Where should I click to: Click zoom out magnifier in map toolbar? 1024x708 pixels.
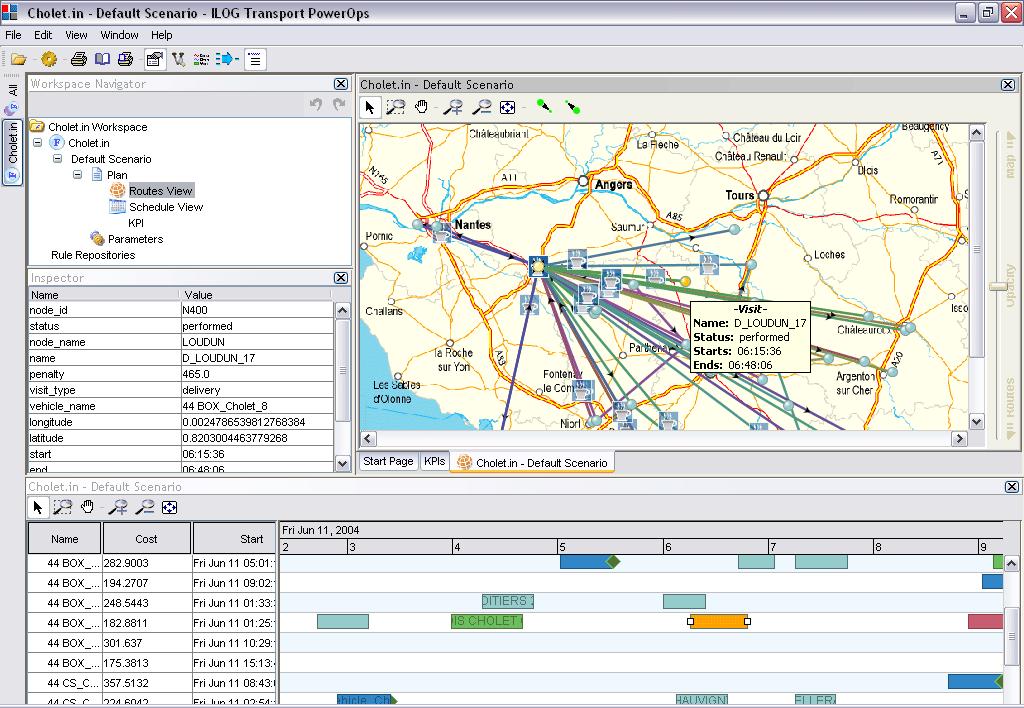(x=482, y=107)
